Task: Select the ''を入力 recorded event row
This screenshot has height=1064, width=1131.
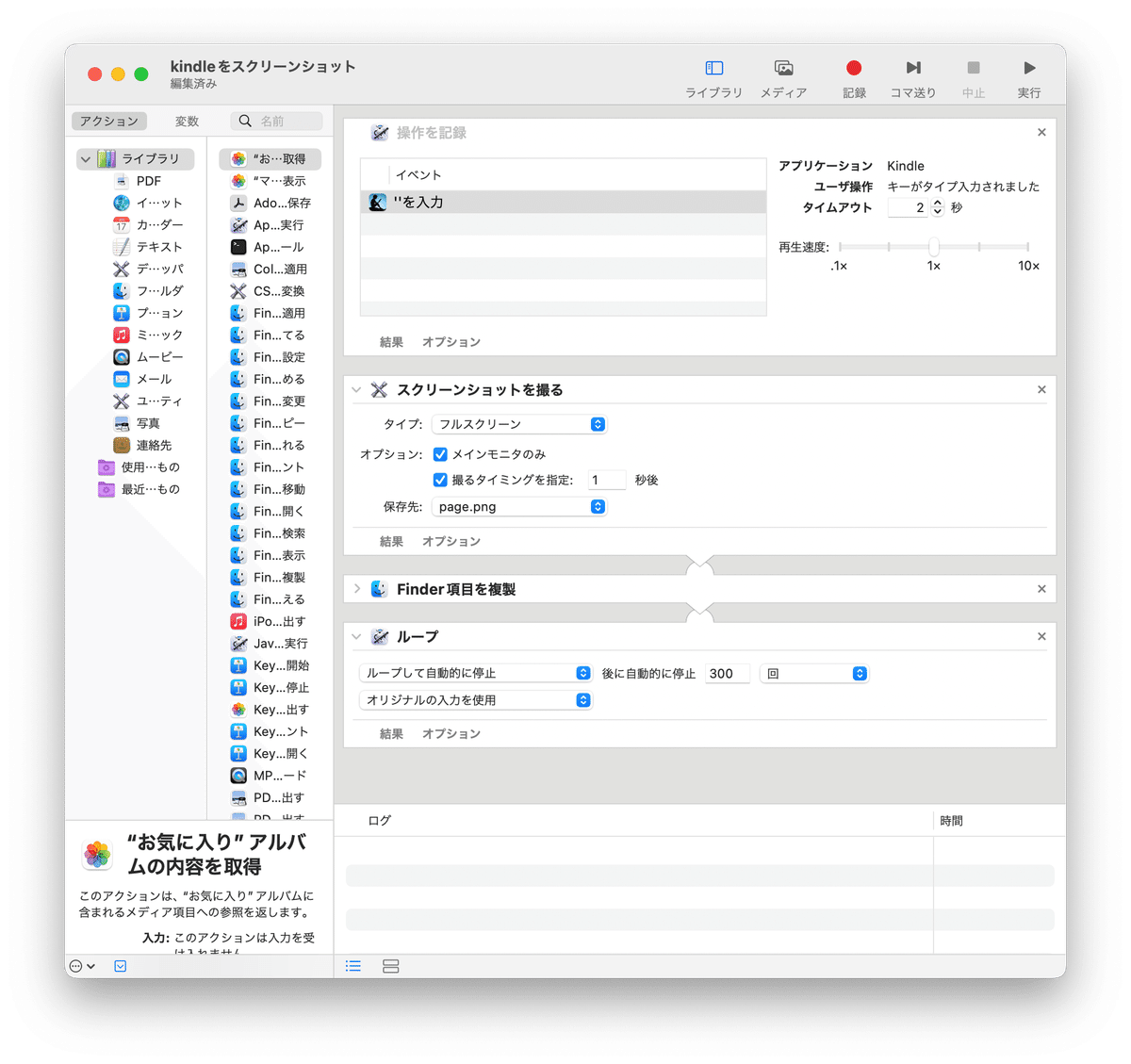Action: 564,202
